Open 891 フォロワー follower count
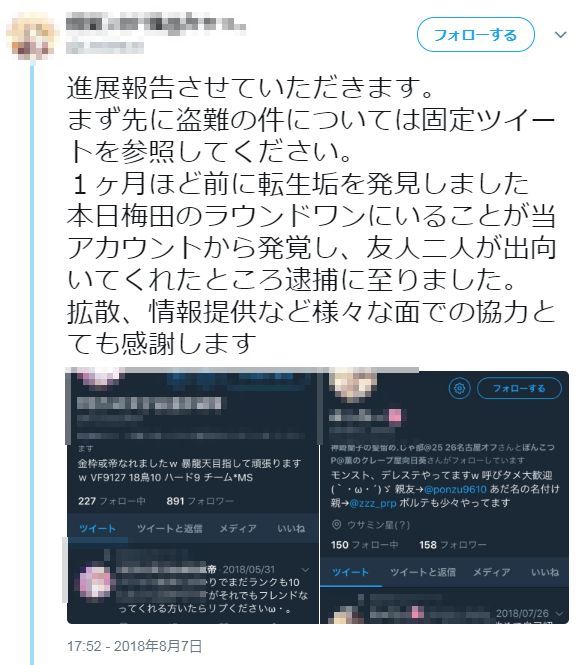The image size is (583, 665). coord(200,501)
